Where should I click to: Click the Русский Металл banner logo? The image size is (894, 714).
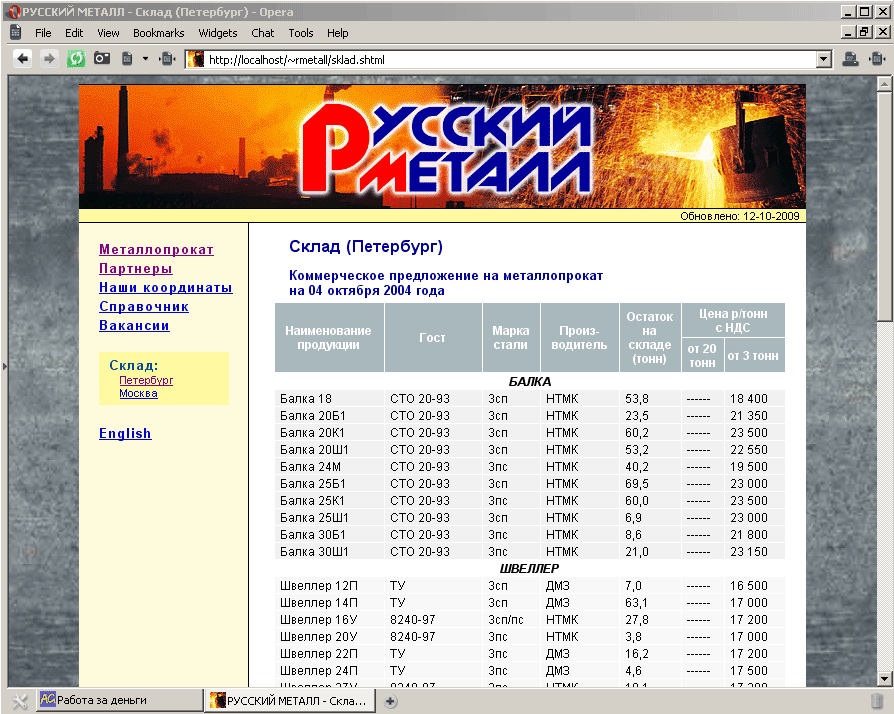pos(446,148)
